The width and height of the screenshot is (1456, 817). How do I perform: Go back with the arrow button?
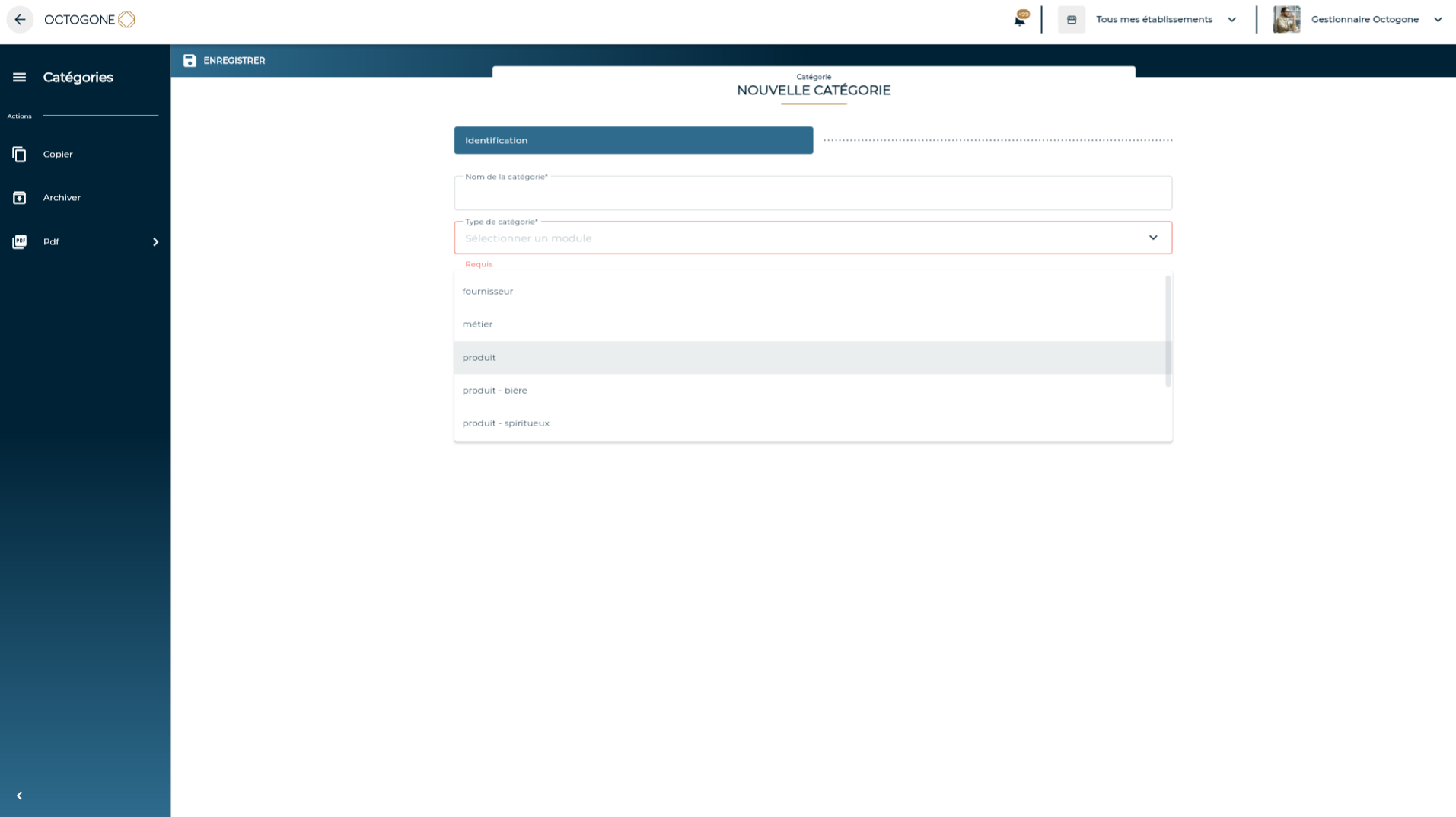pyautogui.click(x=20, y=20)
